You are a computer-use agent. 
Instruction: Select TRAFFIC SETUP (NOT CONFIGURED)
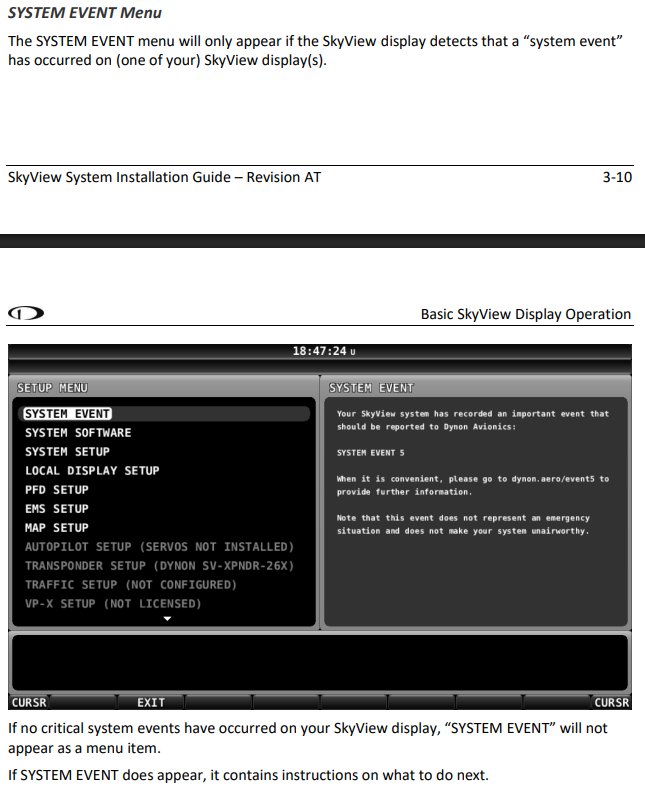(131, 585)
